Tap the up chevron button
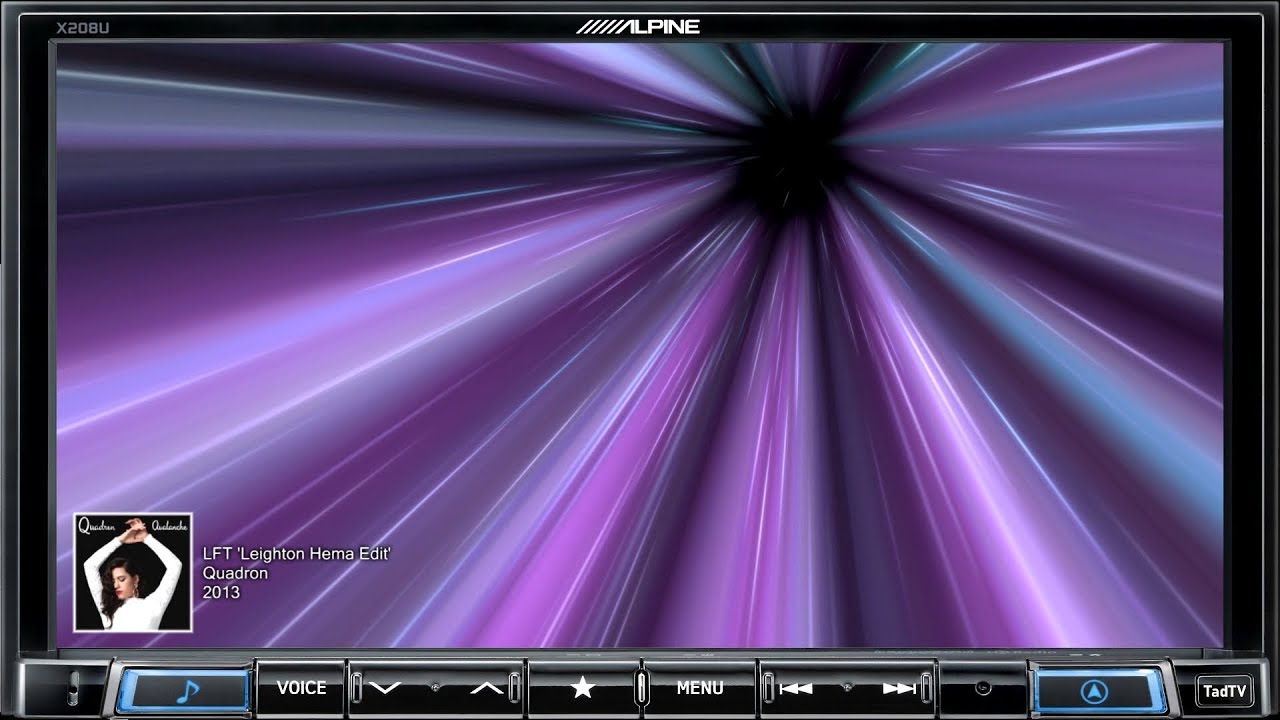 click(486, 688)
